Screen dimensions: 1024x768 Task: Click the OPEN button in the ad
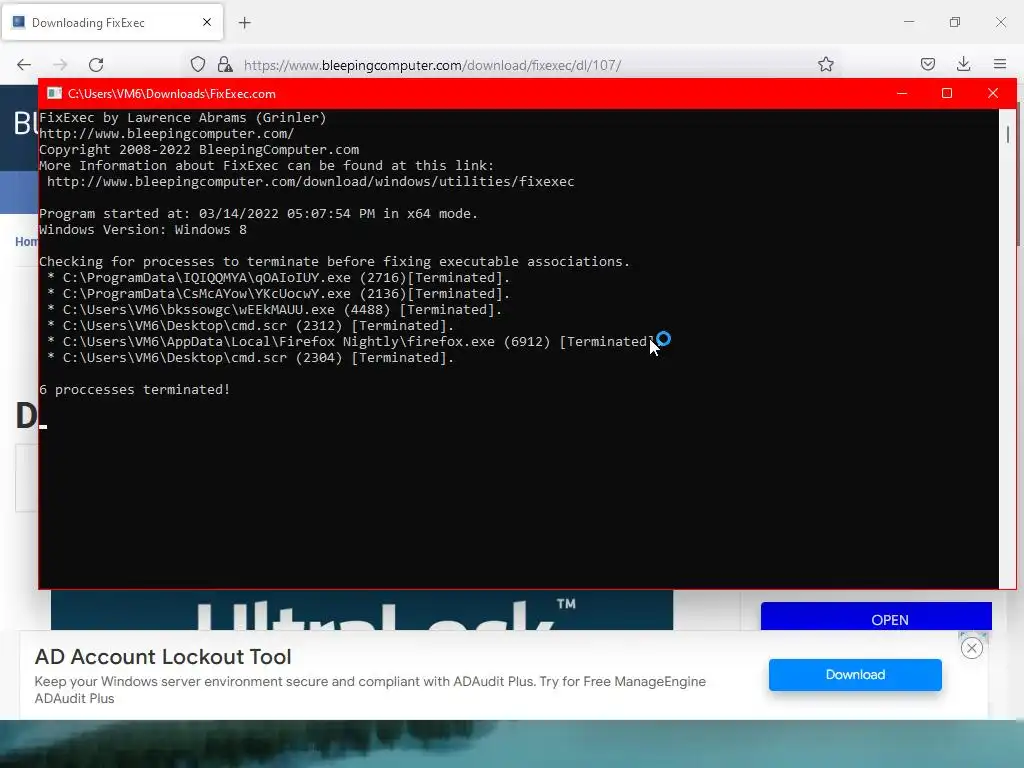click(876, 618)
